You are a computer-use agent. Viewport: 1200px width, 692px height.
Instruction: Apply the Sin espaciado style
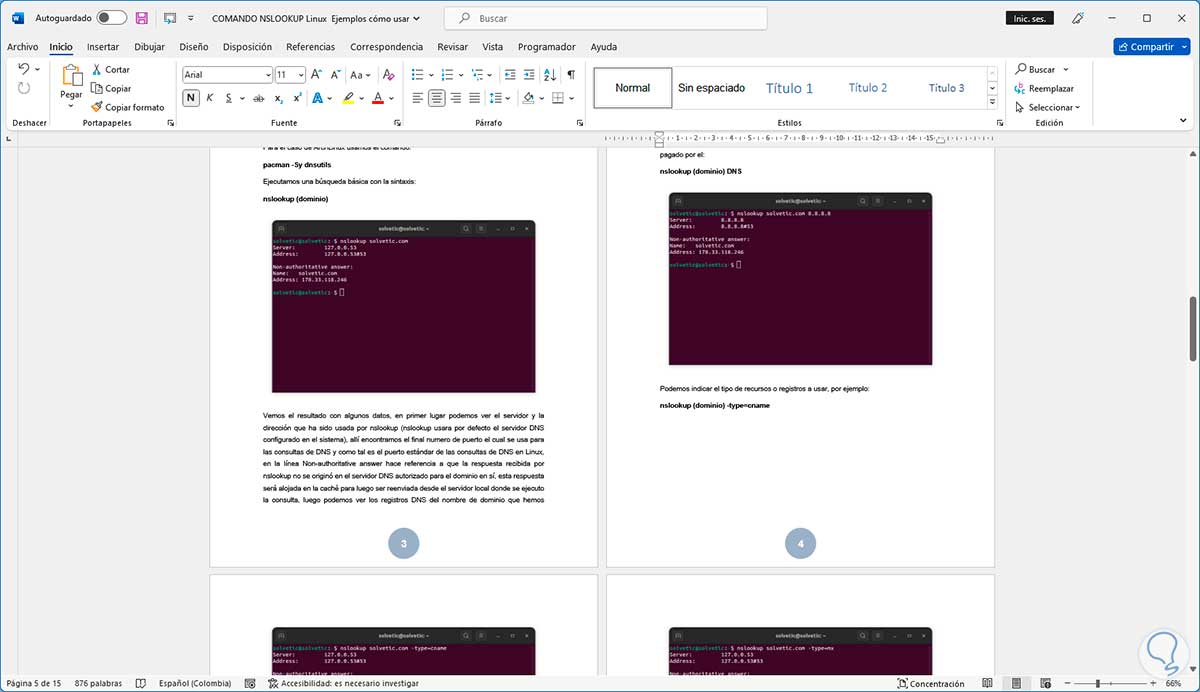[x=711, y=88]
